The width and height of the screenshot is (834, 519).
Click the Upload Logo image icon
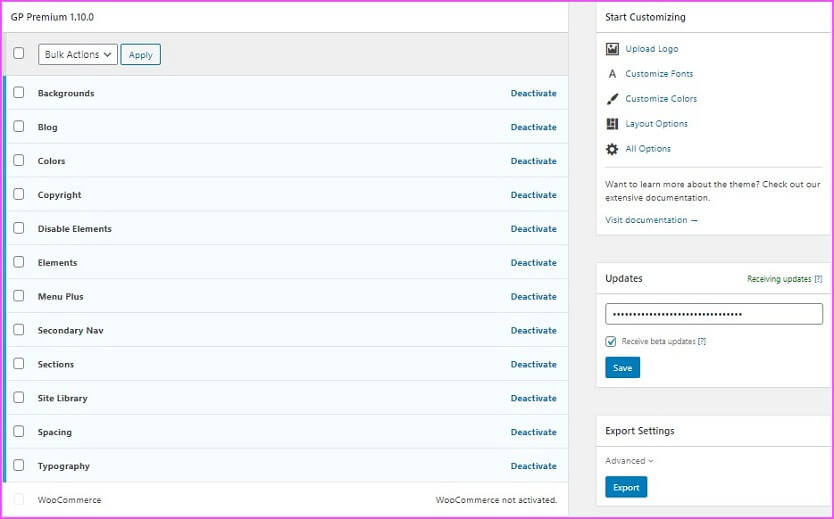point(612,49)
